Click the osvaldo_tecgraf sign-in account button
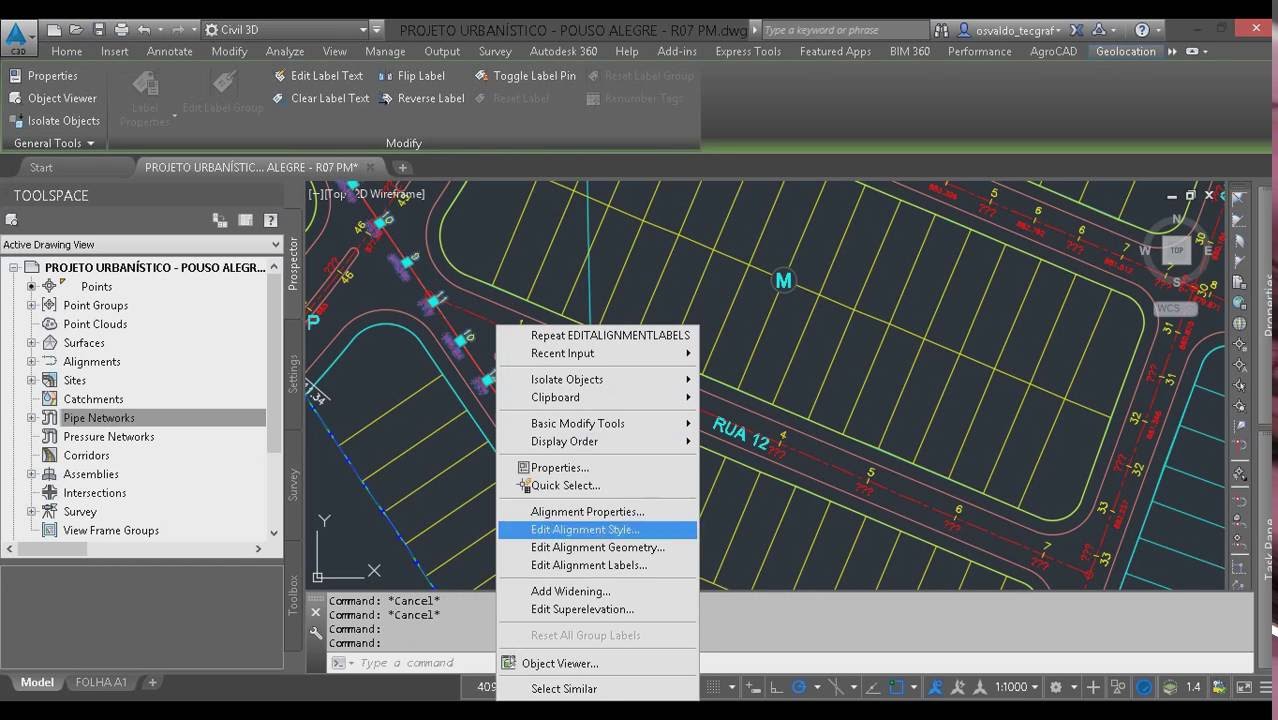 point(1009,30)
